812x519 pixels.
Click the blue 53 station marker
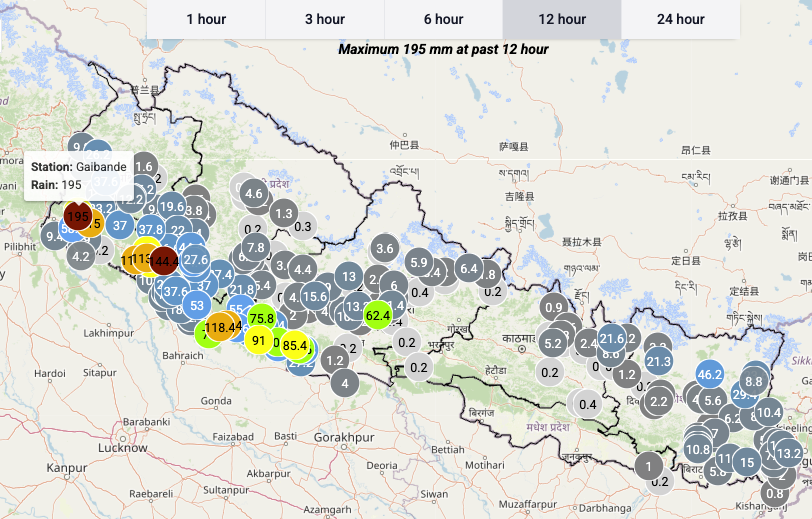pyautogui.click(x=197, y=306)
